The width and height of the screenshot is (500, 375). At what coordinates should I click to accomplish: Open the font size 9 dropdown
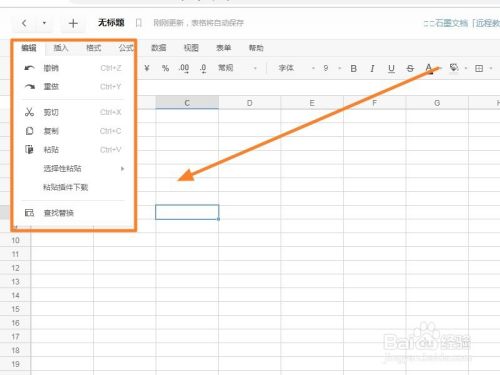[x=332, y=68]
